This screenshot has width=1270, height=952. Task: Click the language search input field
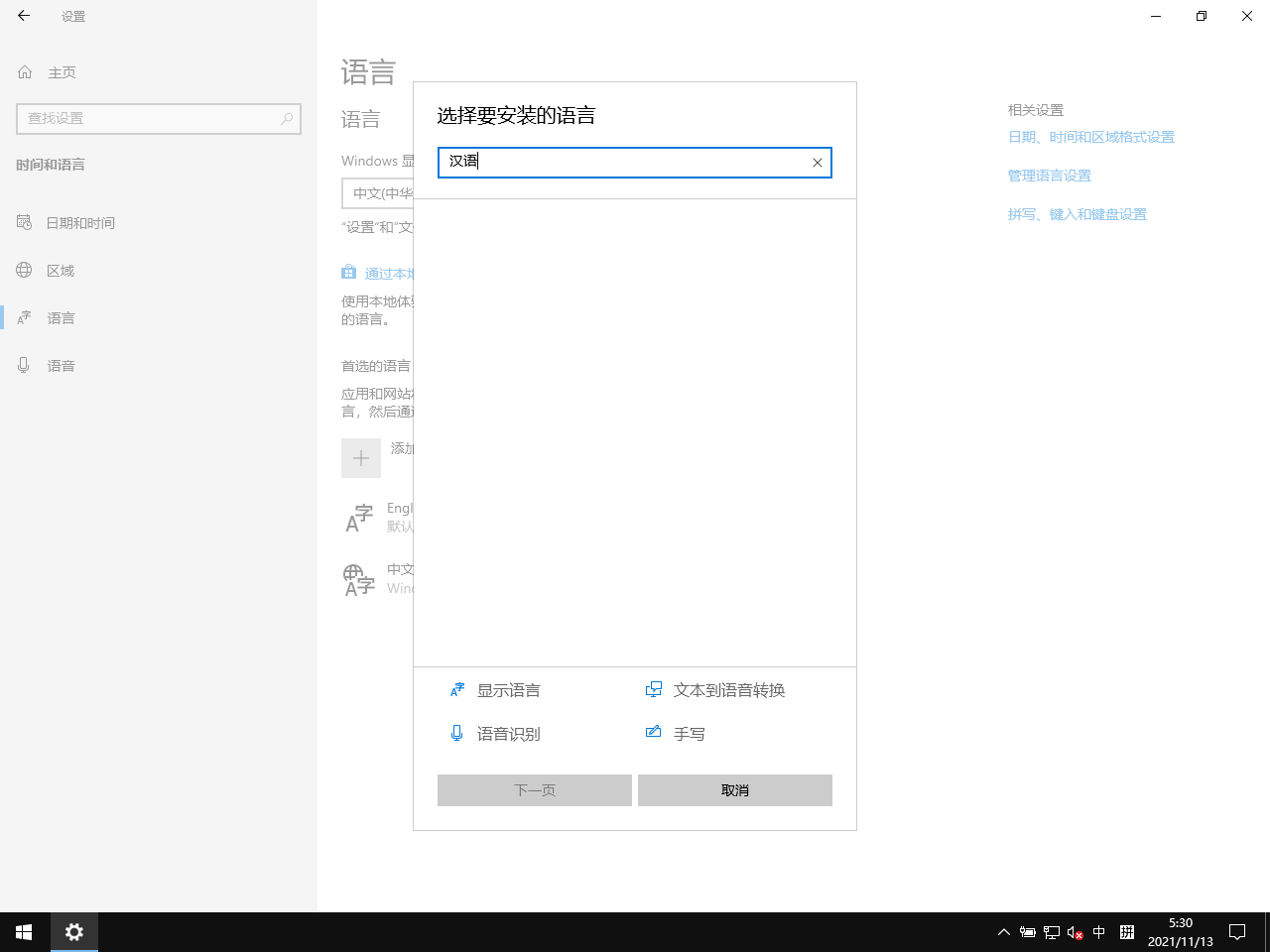pos(625,163)
